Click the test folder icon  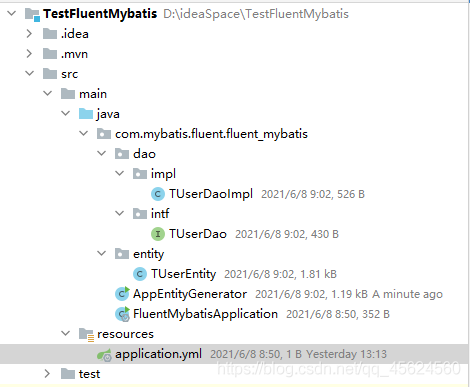click(x=68, y=374)
